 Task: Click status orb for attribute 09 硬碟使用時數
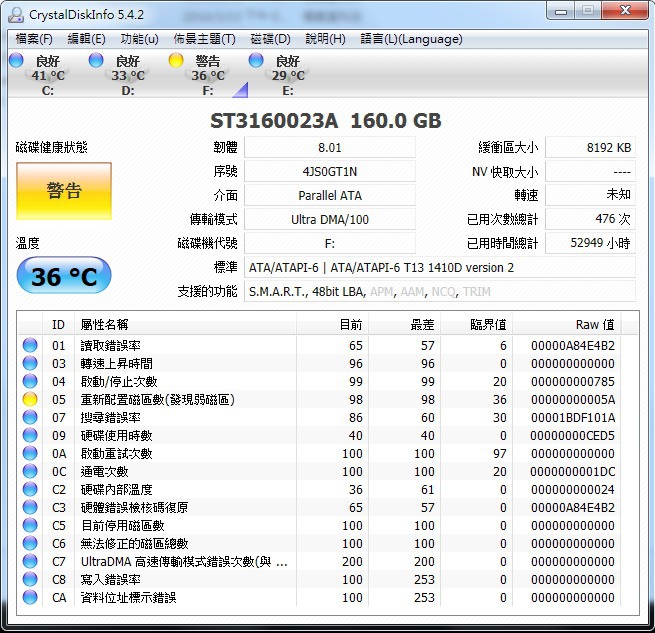click(30, 435)
